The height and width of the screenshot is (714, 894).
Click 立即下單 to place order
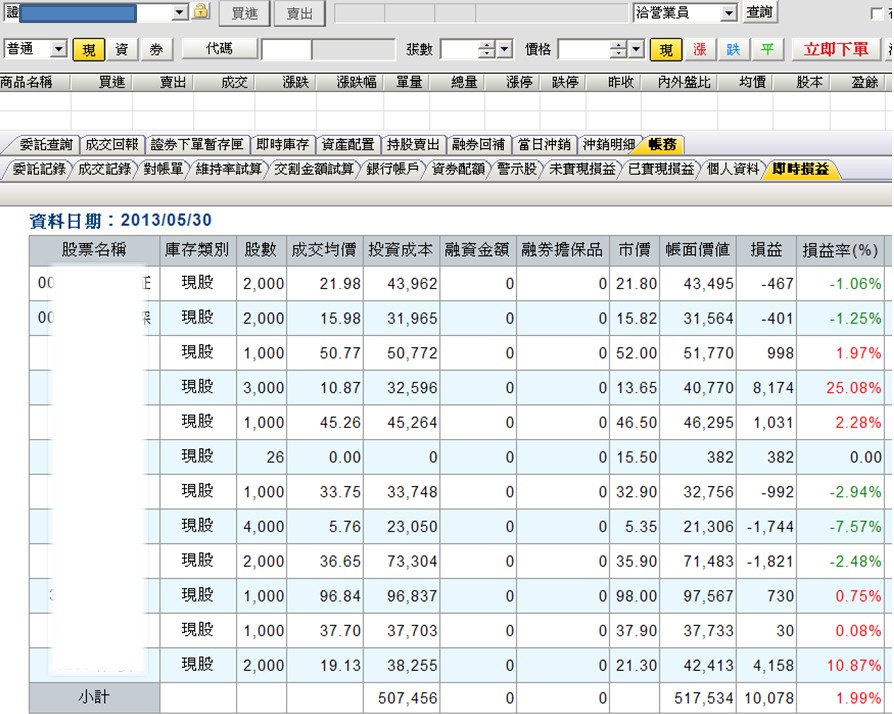[836, 49]
